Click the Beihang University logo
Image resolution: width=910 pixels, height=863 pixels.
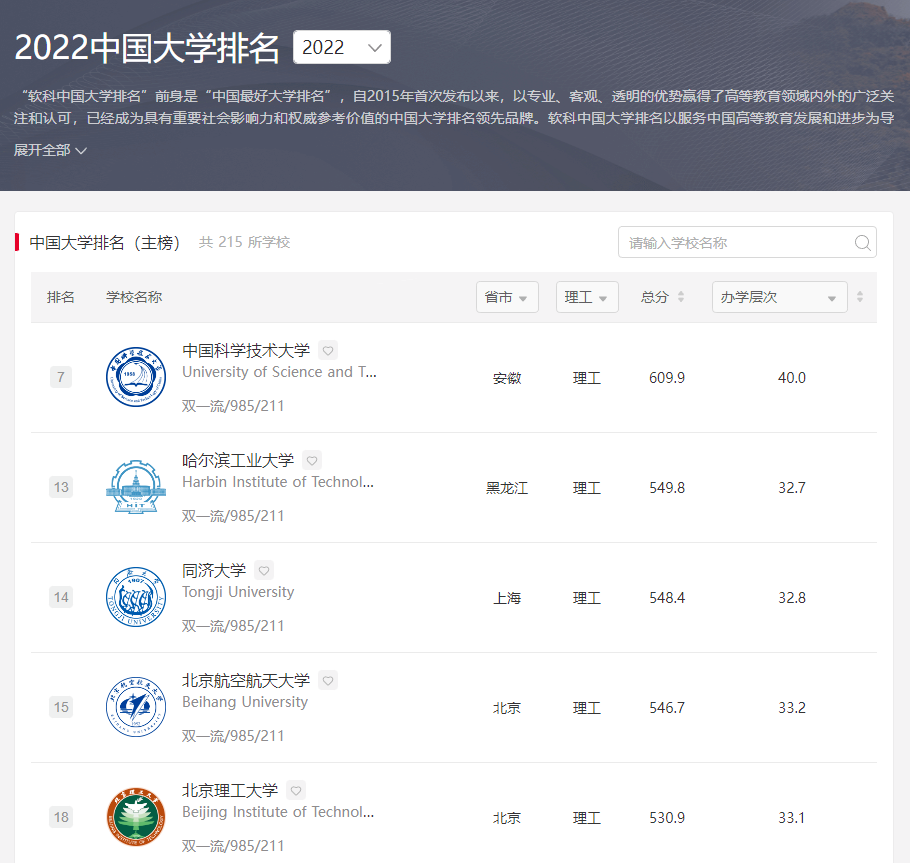click(136, 707)
